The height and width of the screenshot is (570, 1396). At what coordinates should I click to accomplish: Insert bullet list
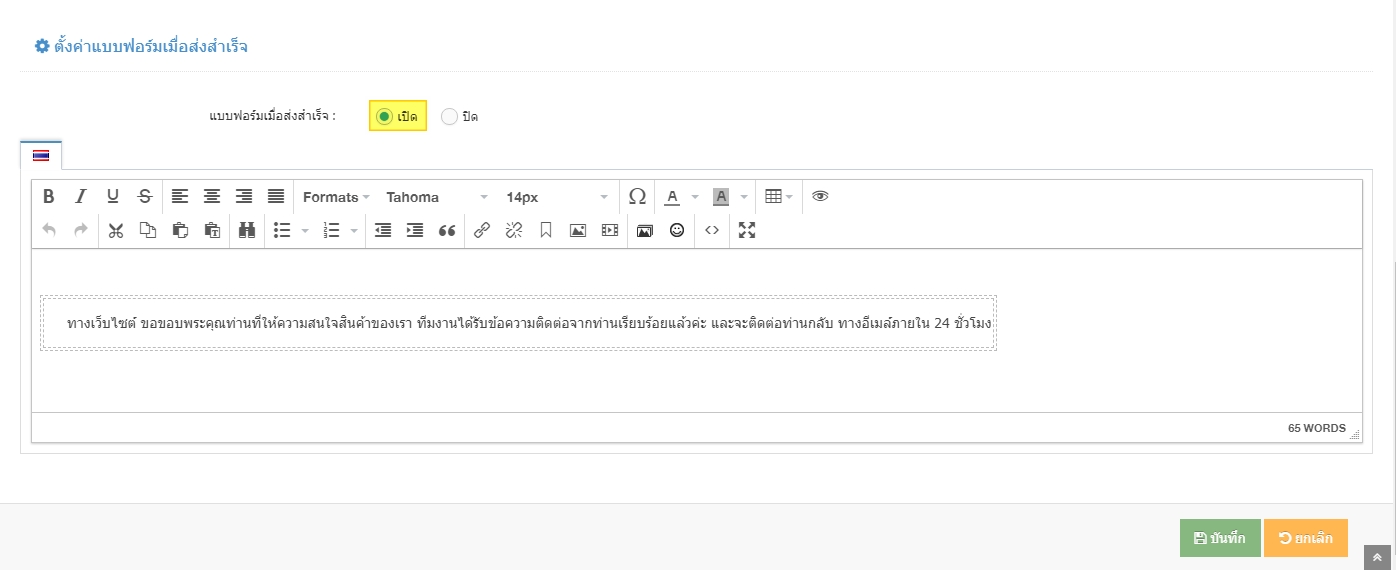click(x=282, y=230)
